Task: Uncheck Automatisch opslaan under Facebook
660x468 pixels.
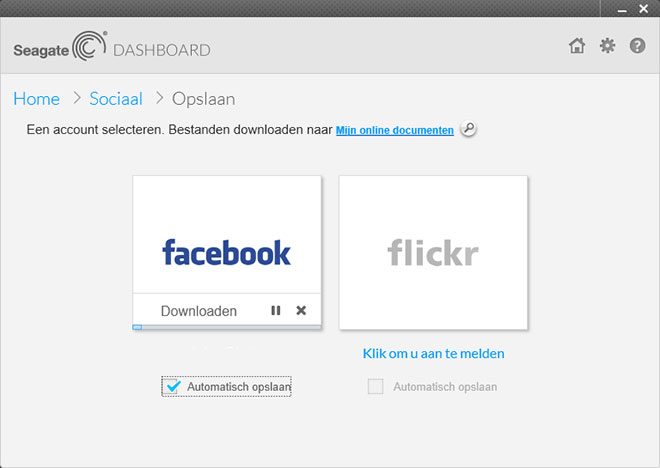Action: (x=172, y=387)
